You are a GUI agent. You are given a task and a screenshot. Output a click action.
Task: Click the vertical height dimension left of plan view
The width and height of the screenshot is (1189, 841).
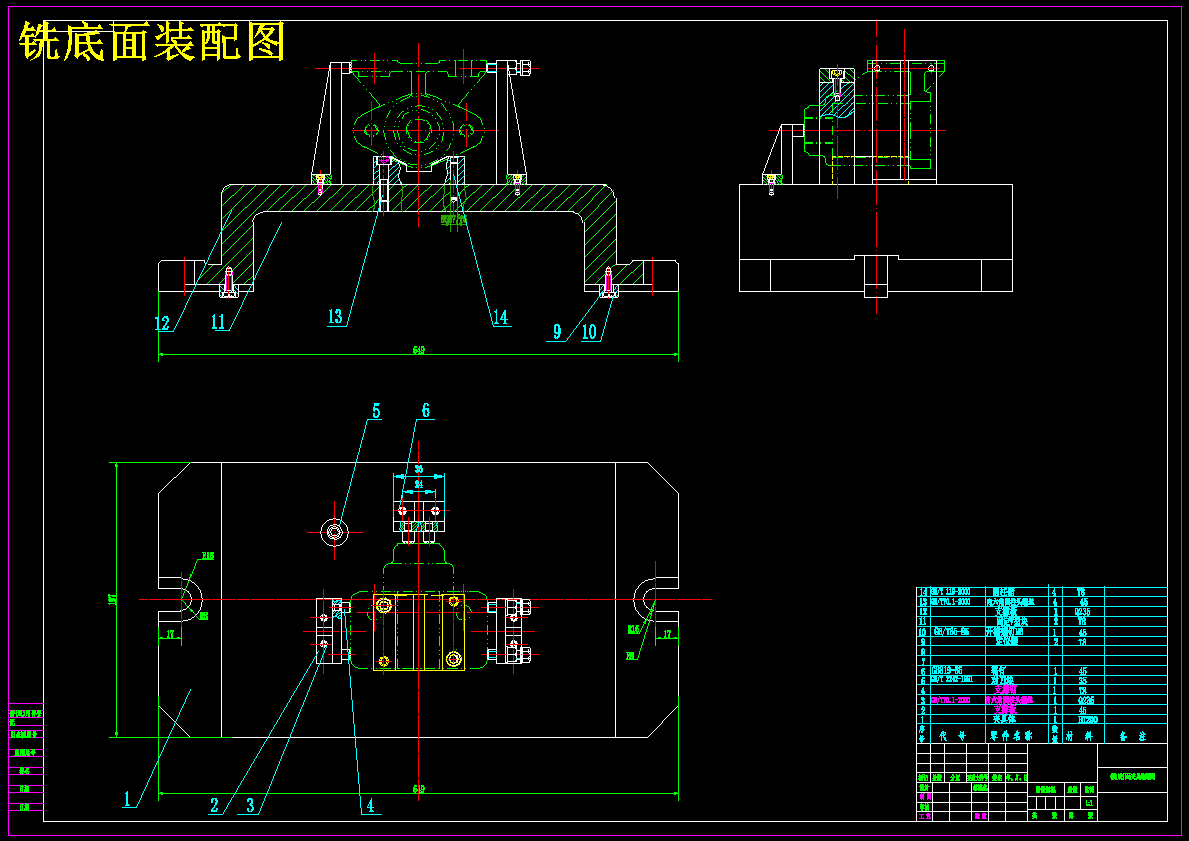tap(113, 599)
